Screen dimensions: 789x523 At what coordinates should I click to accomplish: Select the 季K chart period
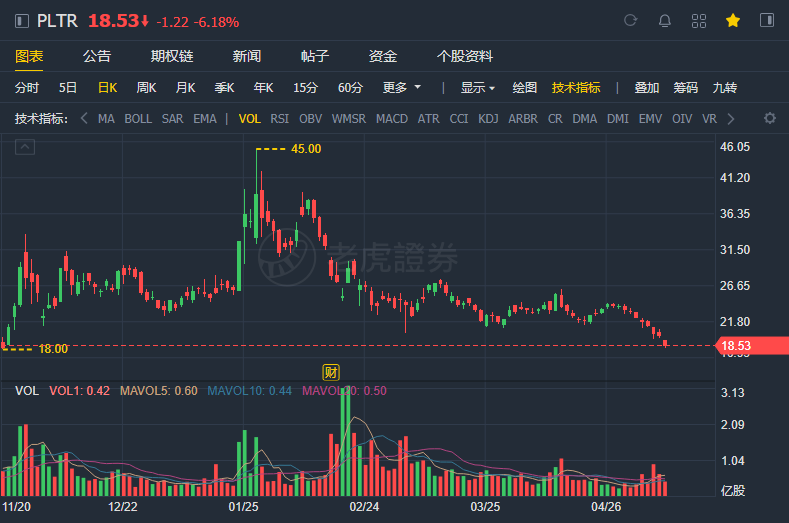(x=224, y=88)
